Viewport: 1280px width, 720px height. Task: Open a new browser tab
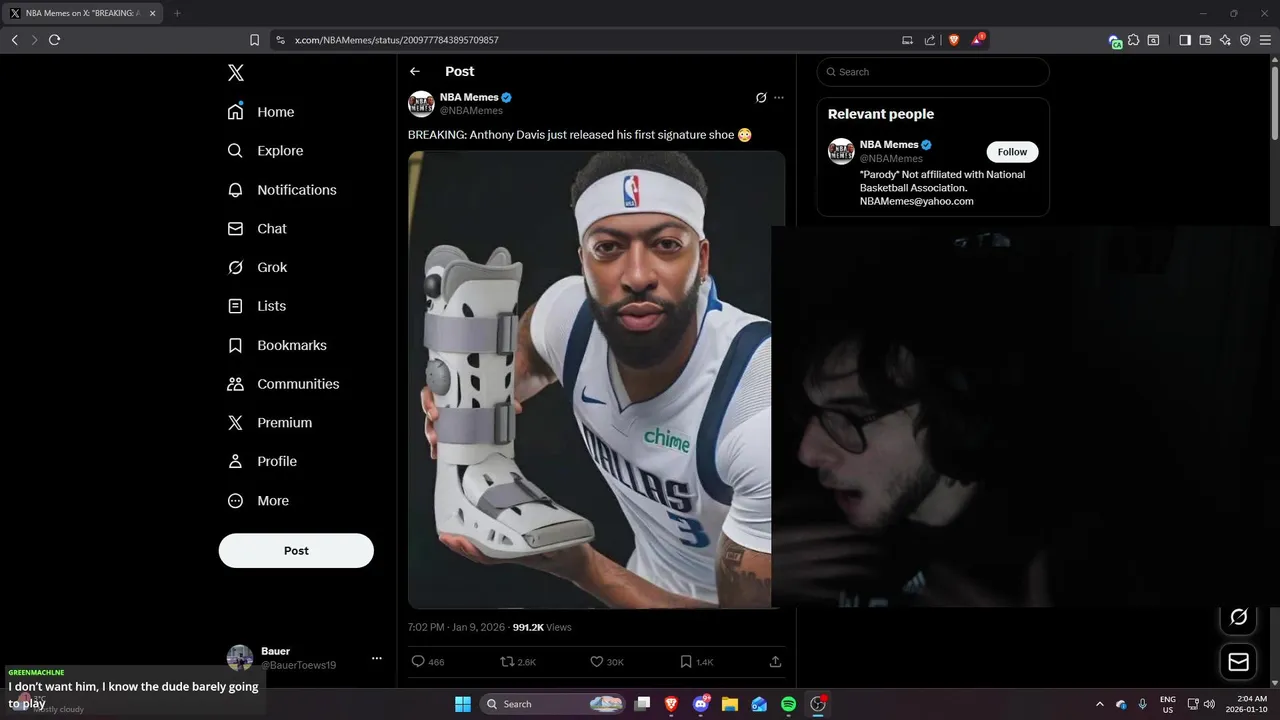tap(177, 13)
